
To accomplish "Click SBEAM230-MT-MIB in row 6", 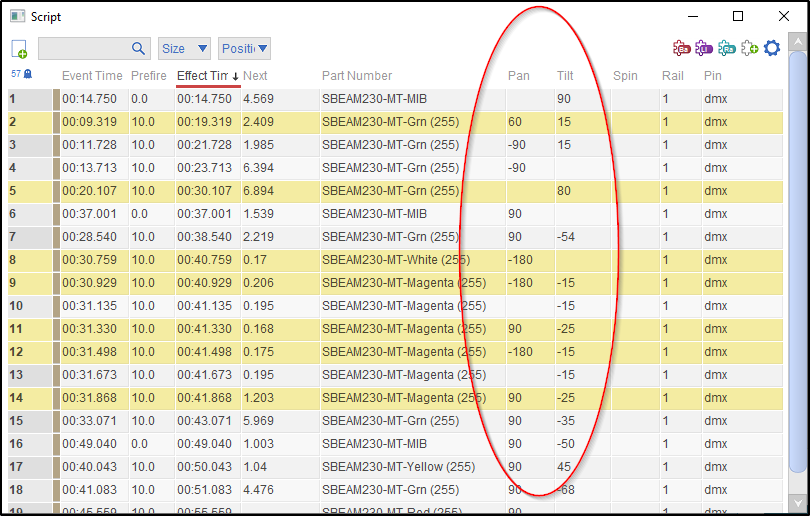I will (x=375, y=214).
